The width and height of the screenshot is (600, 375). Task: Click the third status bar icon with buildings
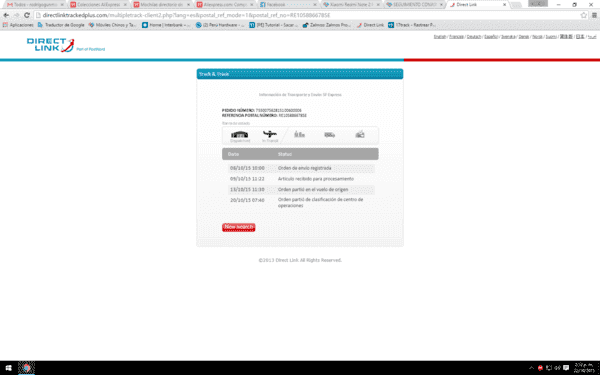299,134
